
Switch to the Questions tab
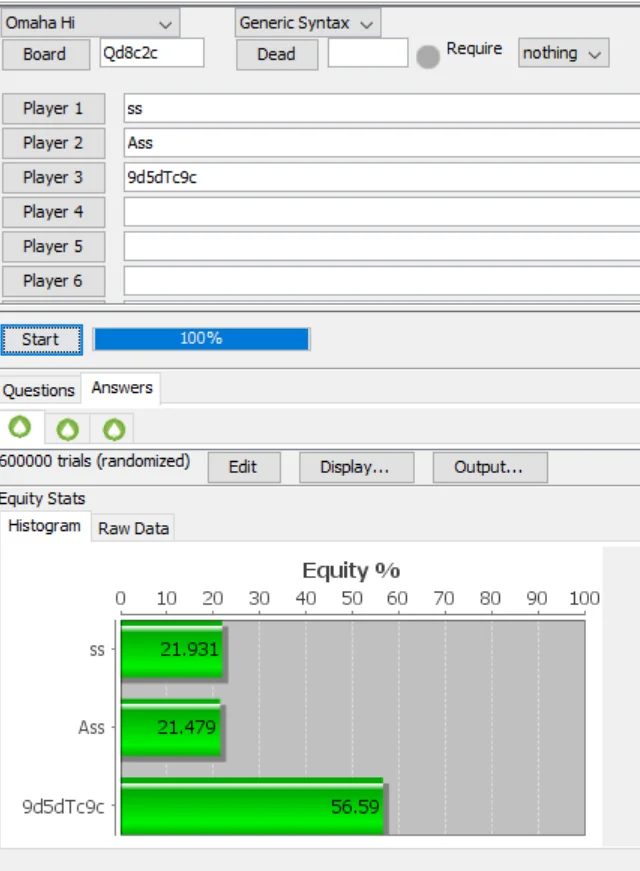pyautogui.click(x=39, y=390)
